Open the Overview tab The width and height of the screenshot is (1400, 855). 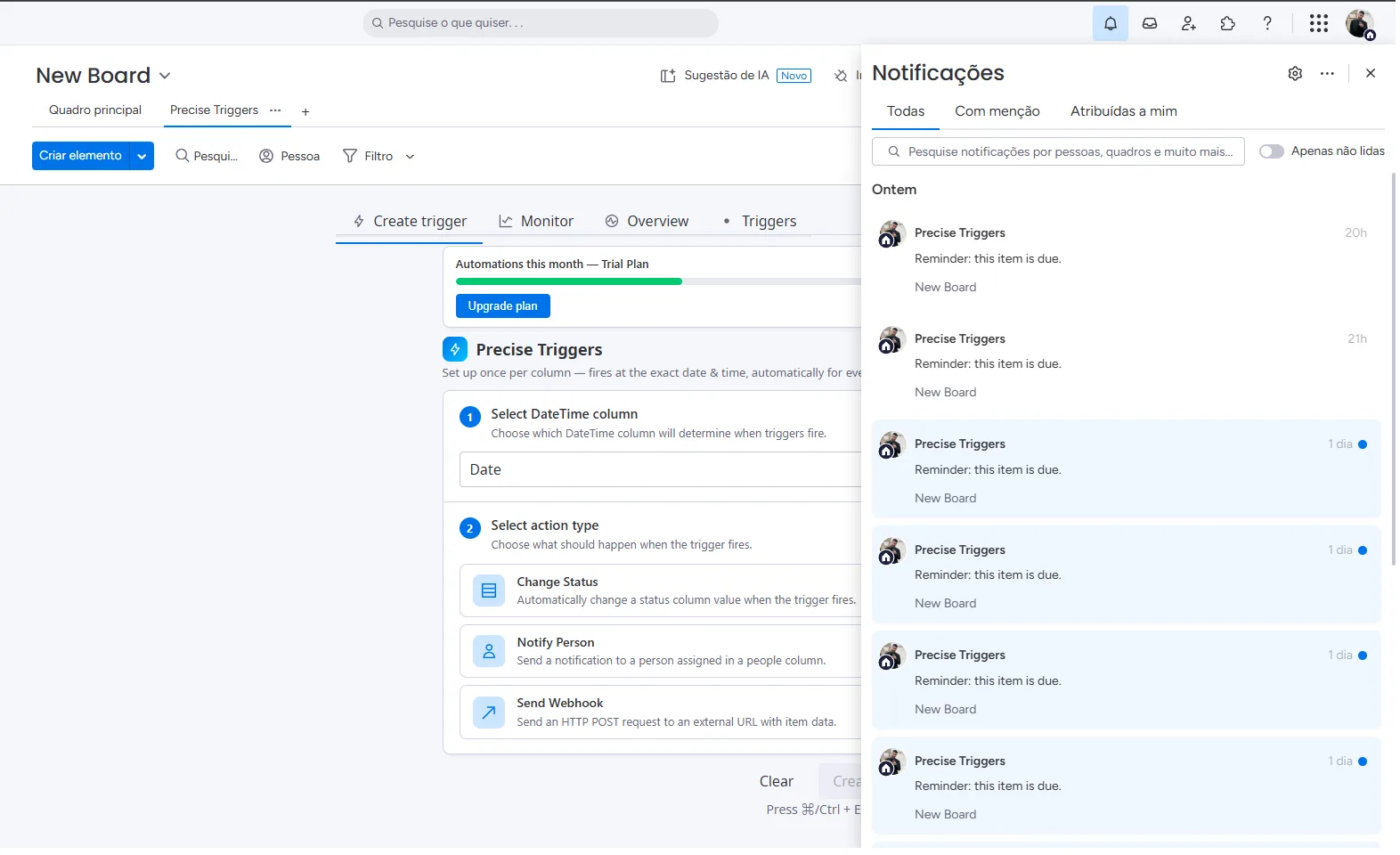647,221
